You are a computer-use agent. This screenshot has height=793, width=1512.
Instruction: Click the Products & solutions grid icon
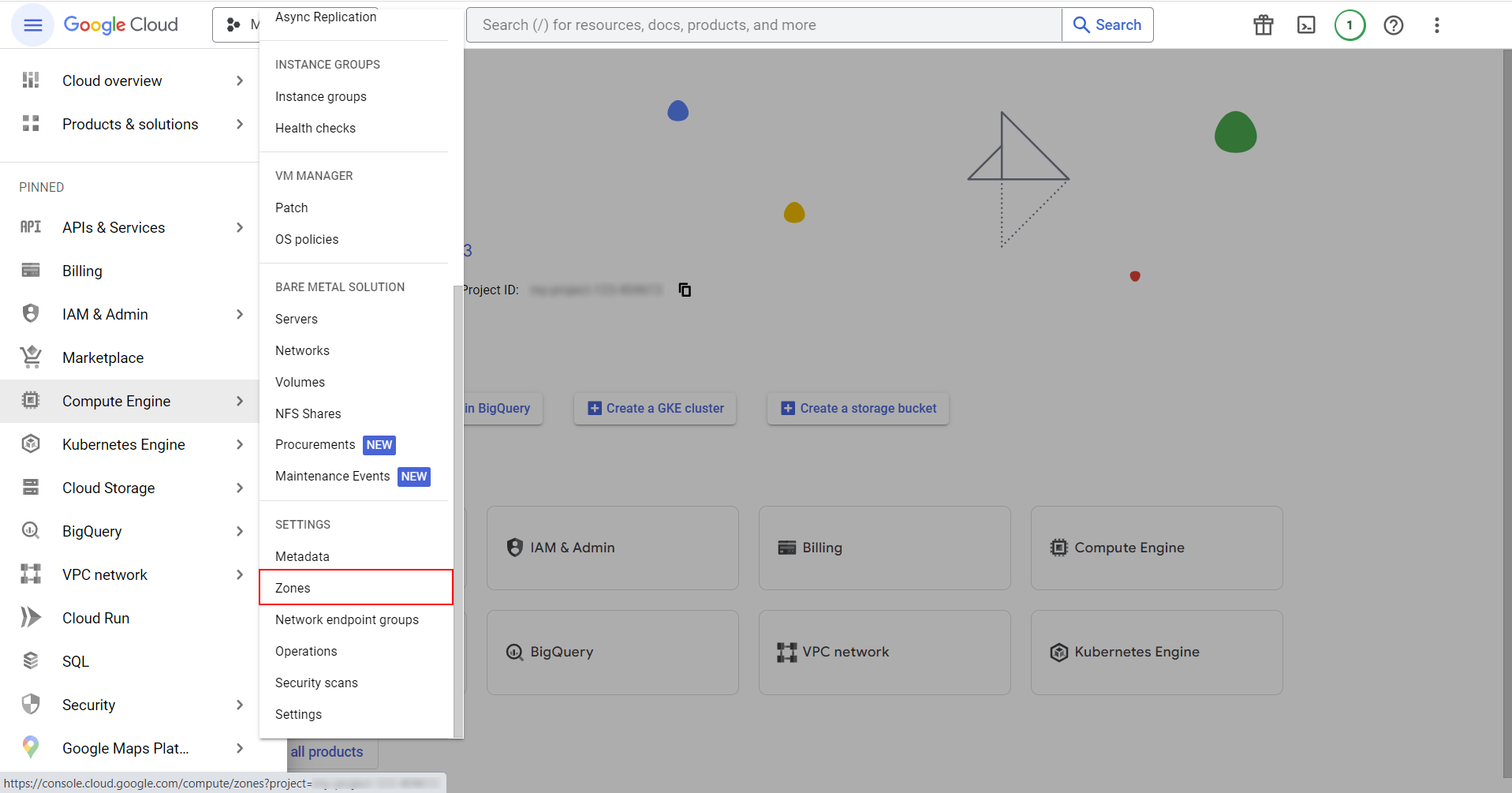point(31,124)
